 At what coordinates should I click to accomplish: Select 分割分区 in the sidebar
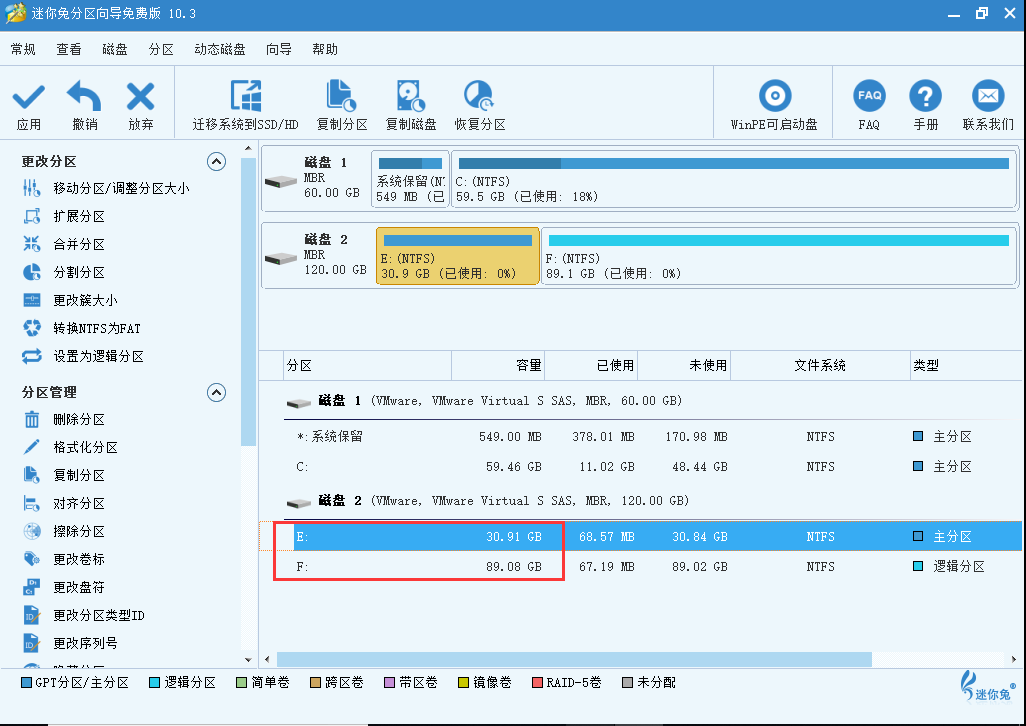(x=79, y=272)
